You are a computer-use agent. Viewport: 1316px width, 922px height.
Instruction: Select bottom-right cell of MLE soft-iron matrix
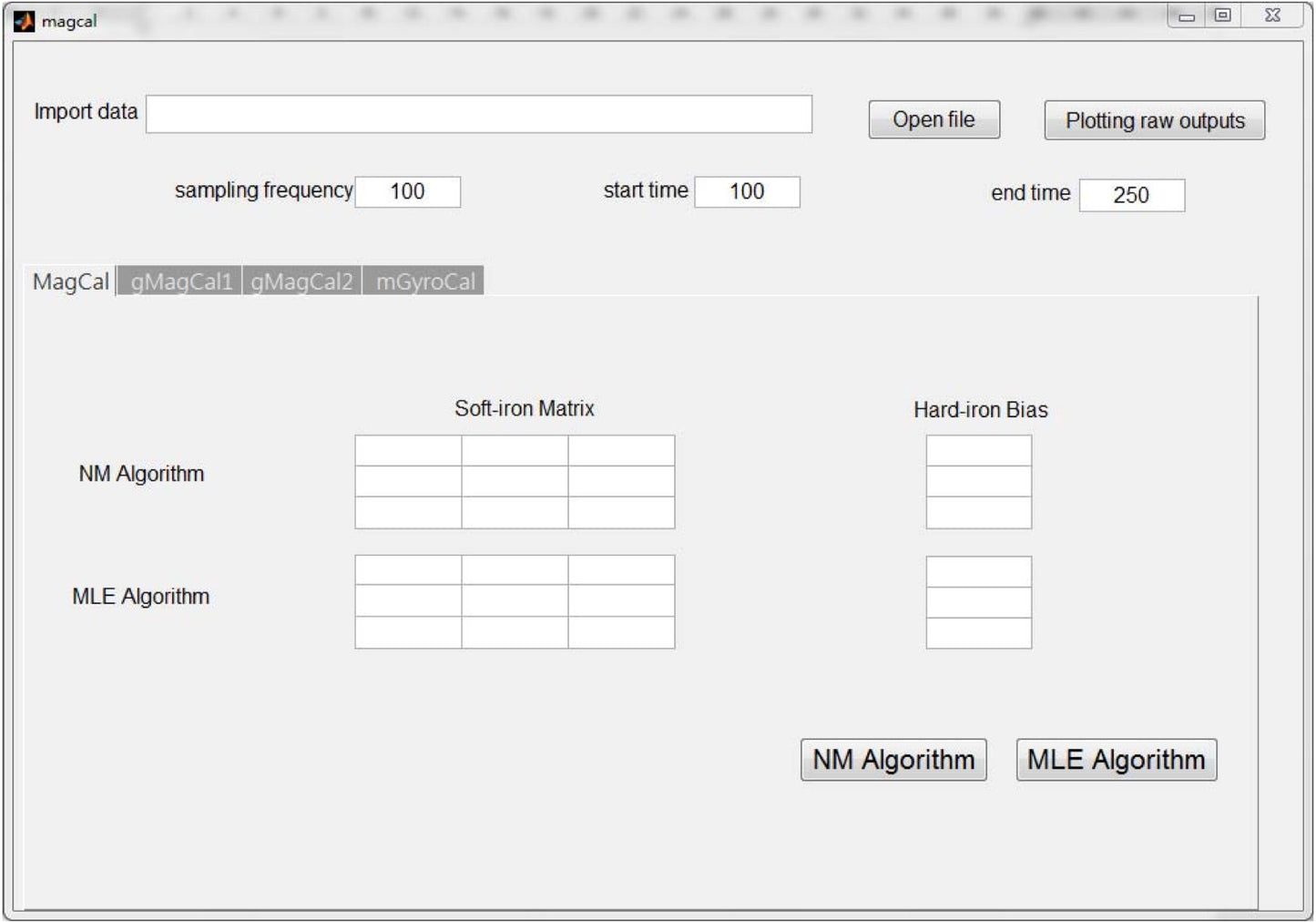621,632
